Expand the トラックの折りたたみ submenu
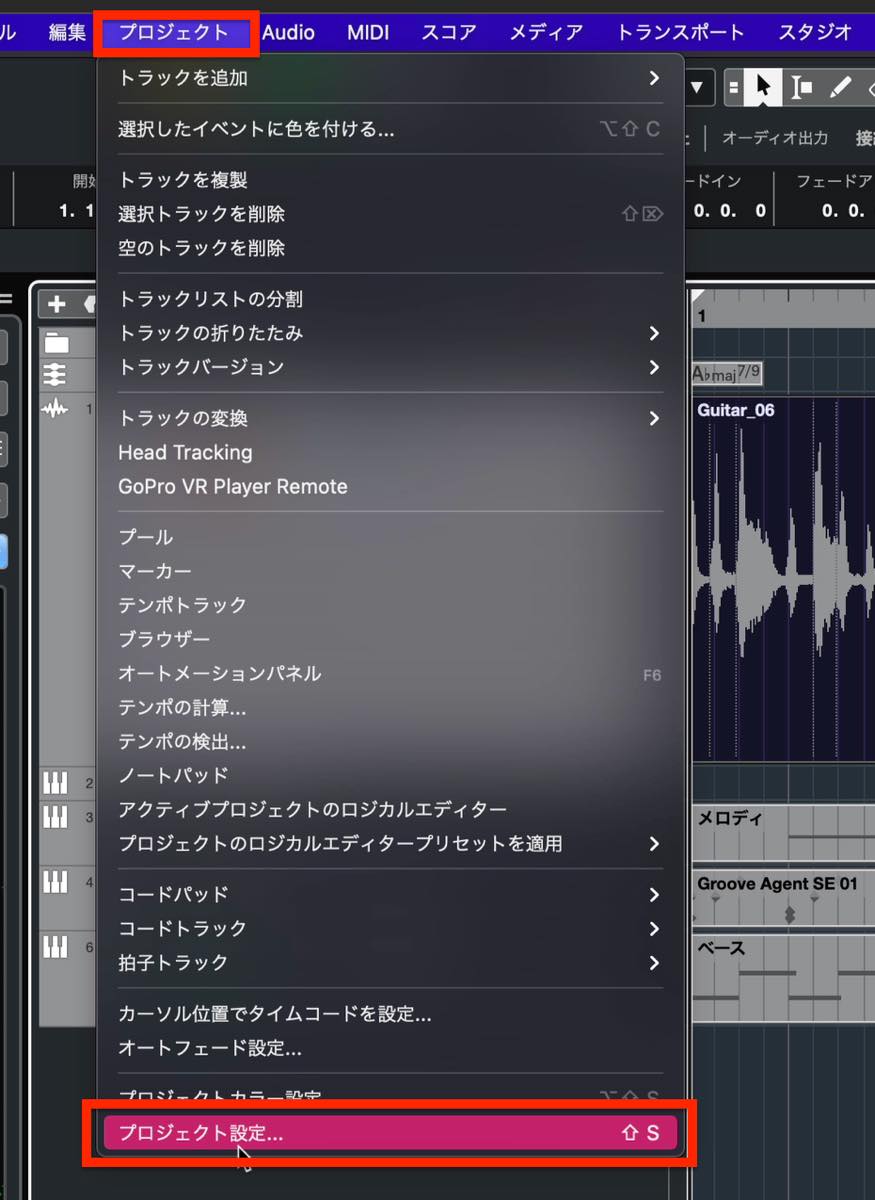 (x=390, y=333)
